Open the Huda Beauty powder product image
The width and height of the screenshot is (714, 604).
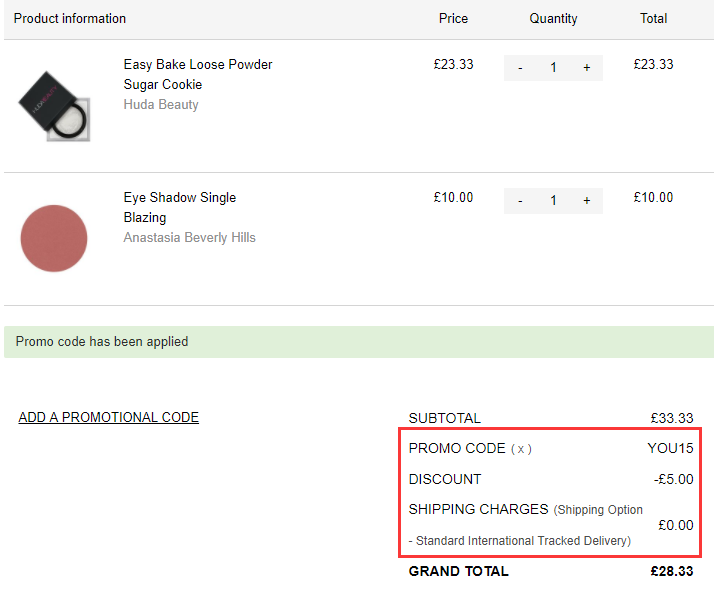tap(54, 106)
